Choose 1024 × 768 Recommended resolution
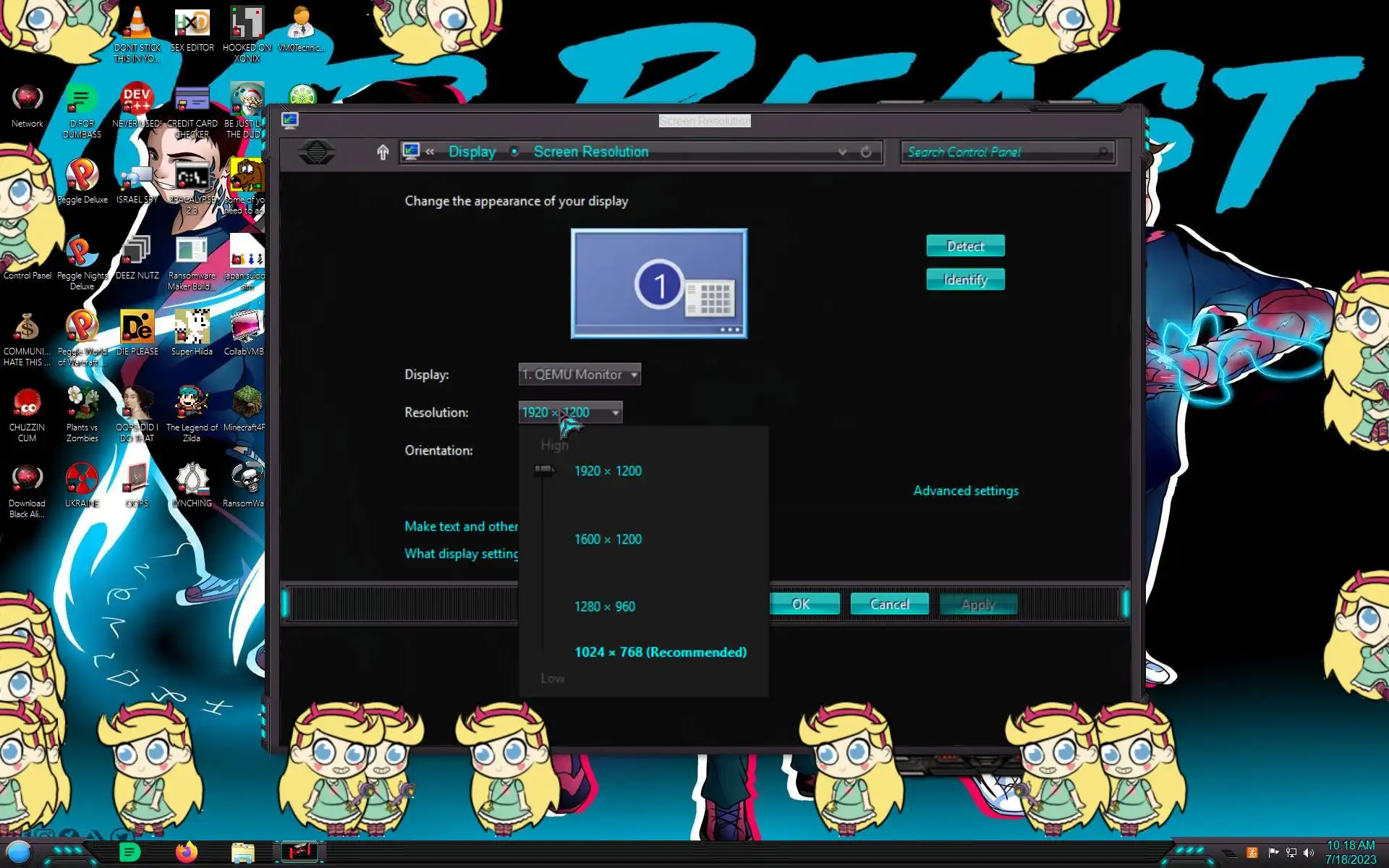Image resolution: width=1389 pixels, height=868 pixels. pyautogui.click(x=660, y=652)
